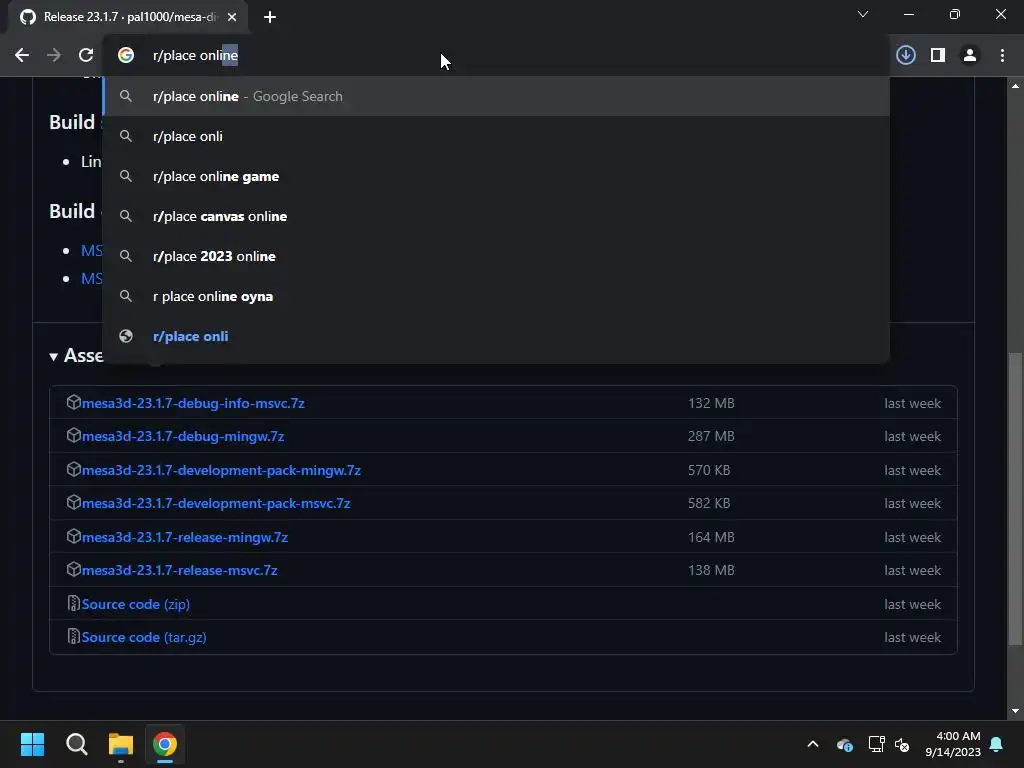Click package icon next to debug-info-msvc.7z
Viewport: 1024px width, 768px height.
tap(74, 402)
